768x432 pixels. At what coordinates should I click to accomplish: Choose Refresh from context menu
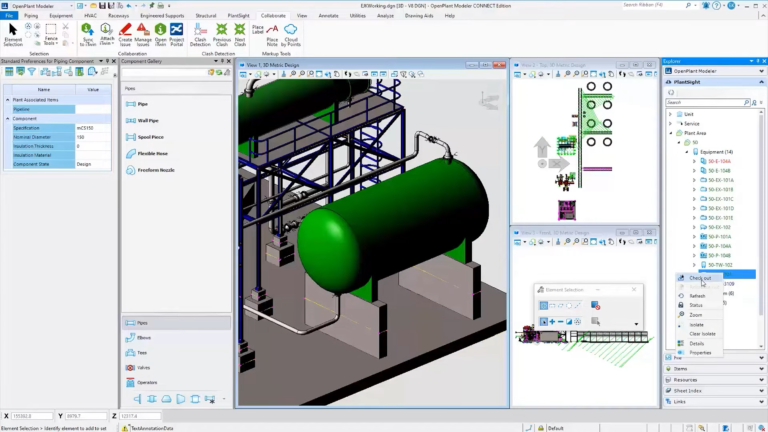coord(699,296)
